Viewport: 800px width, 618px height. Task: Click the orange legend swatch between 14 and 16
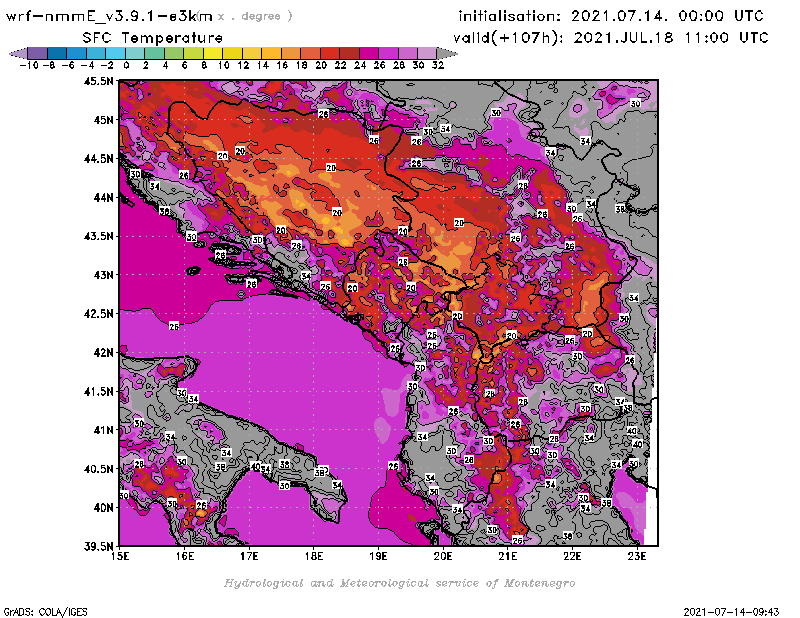coord(271,53)
